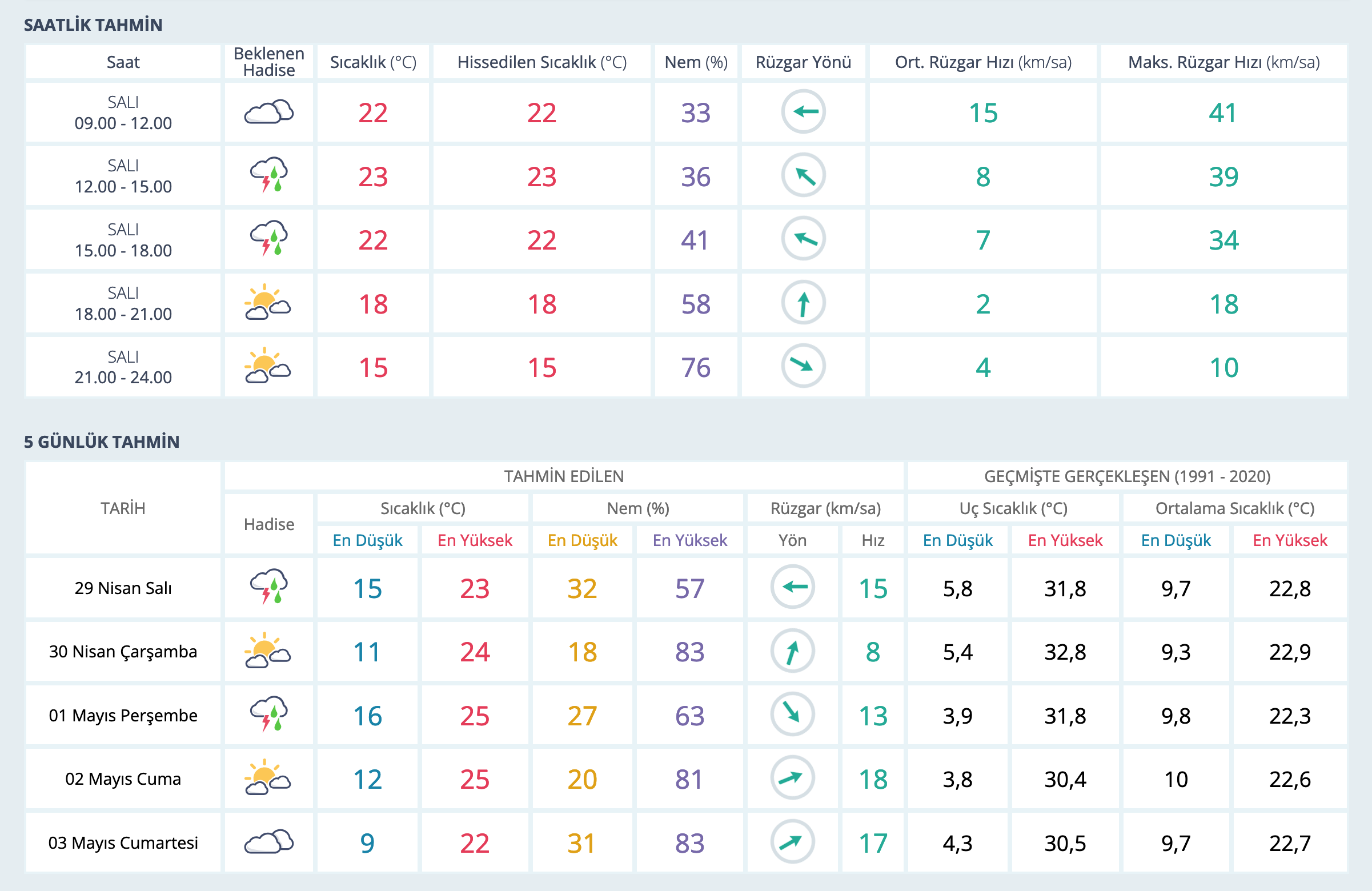
Task: Click cloudy icon for Salı 09.00 - 12.00
Action: pos(268,113)
